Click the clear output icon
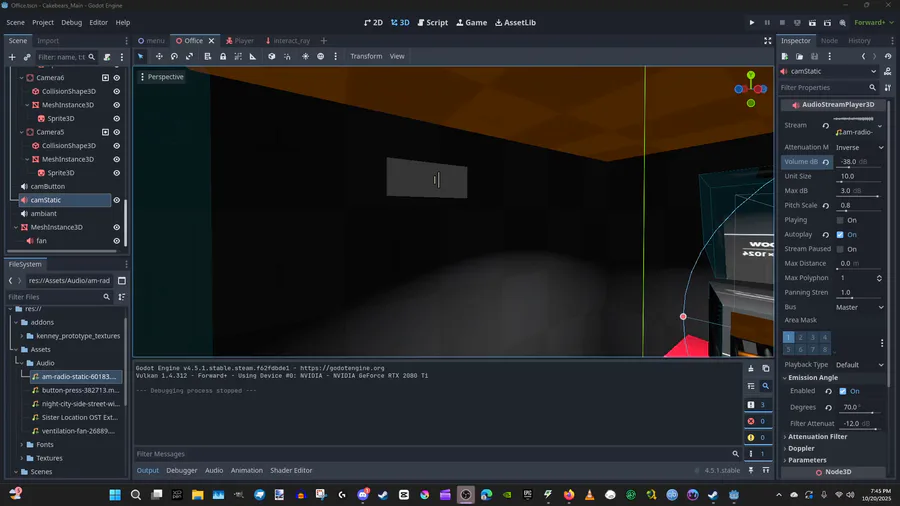 click(x=751, y=368)
